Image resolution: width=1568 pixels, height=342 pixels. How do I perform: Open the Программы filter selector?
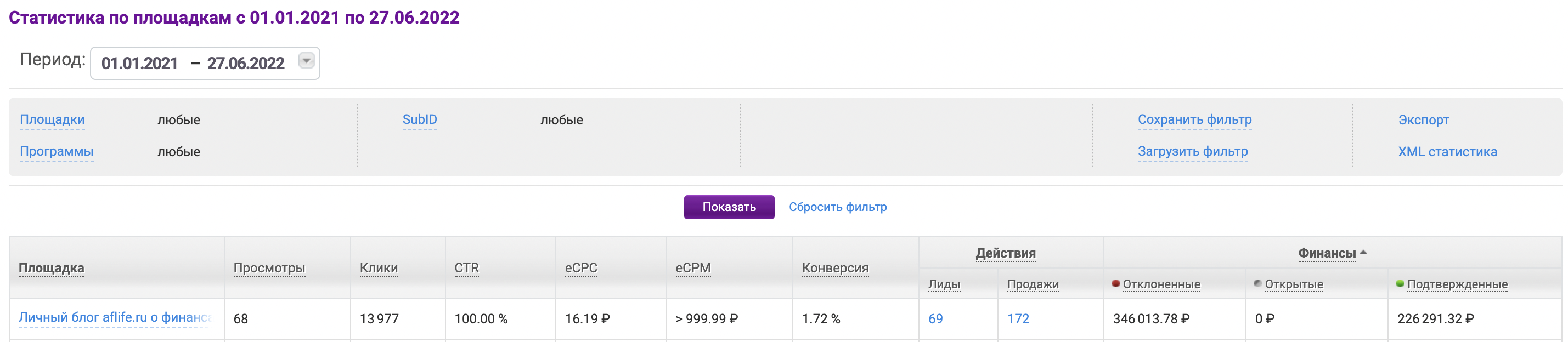(x=56, y=151)
